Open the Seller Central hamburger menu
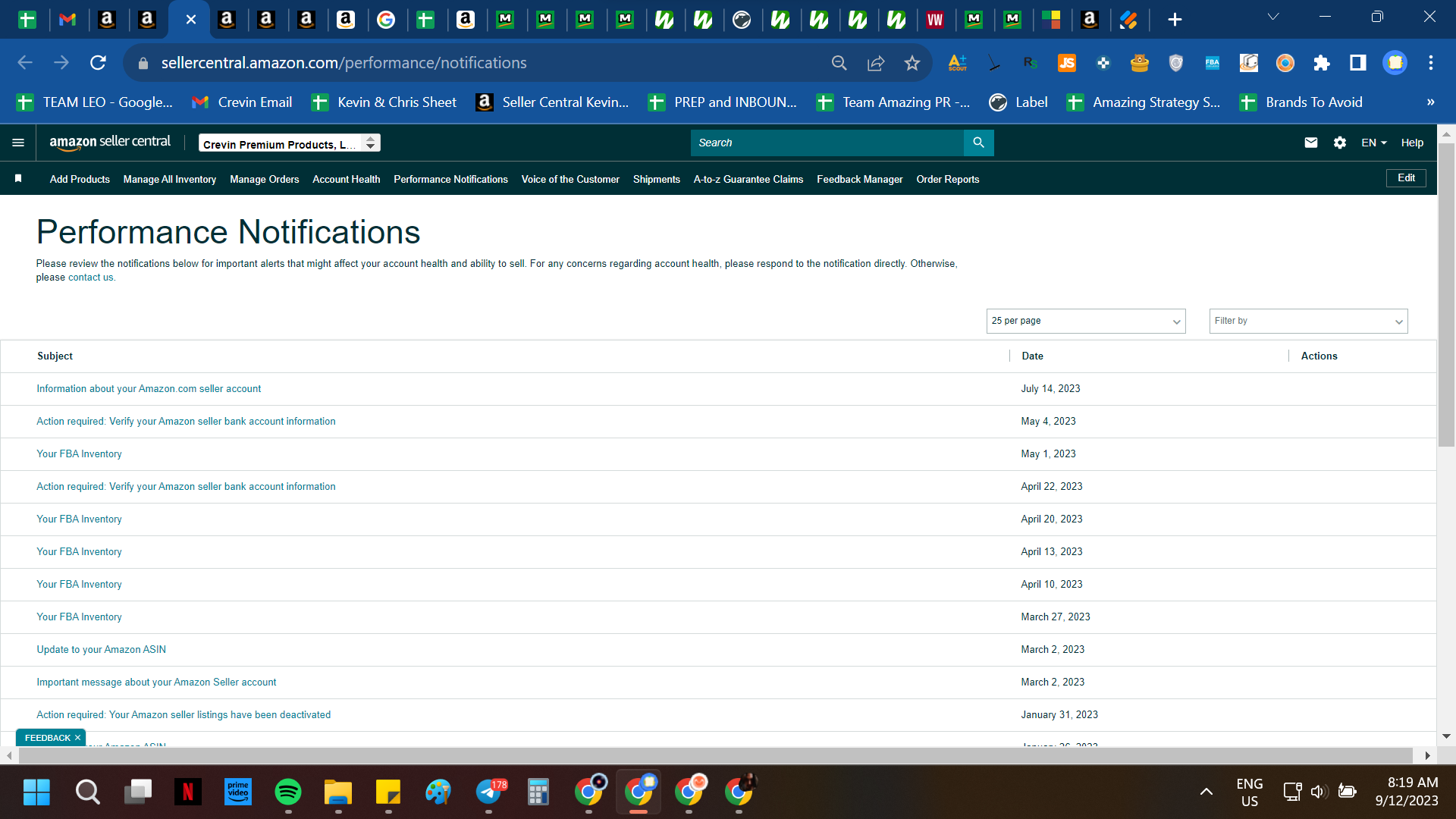The image size is (1456, 819). [x=18, y=143]
